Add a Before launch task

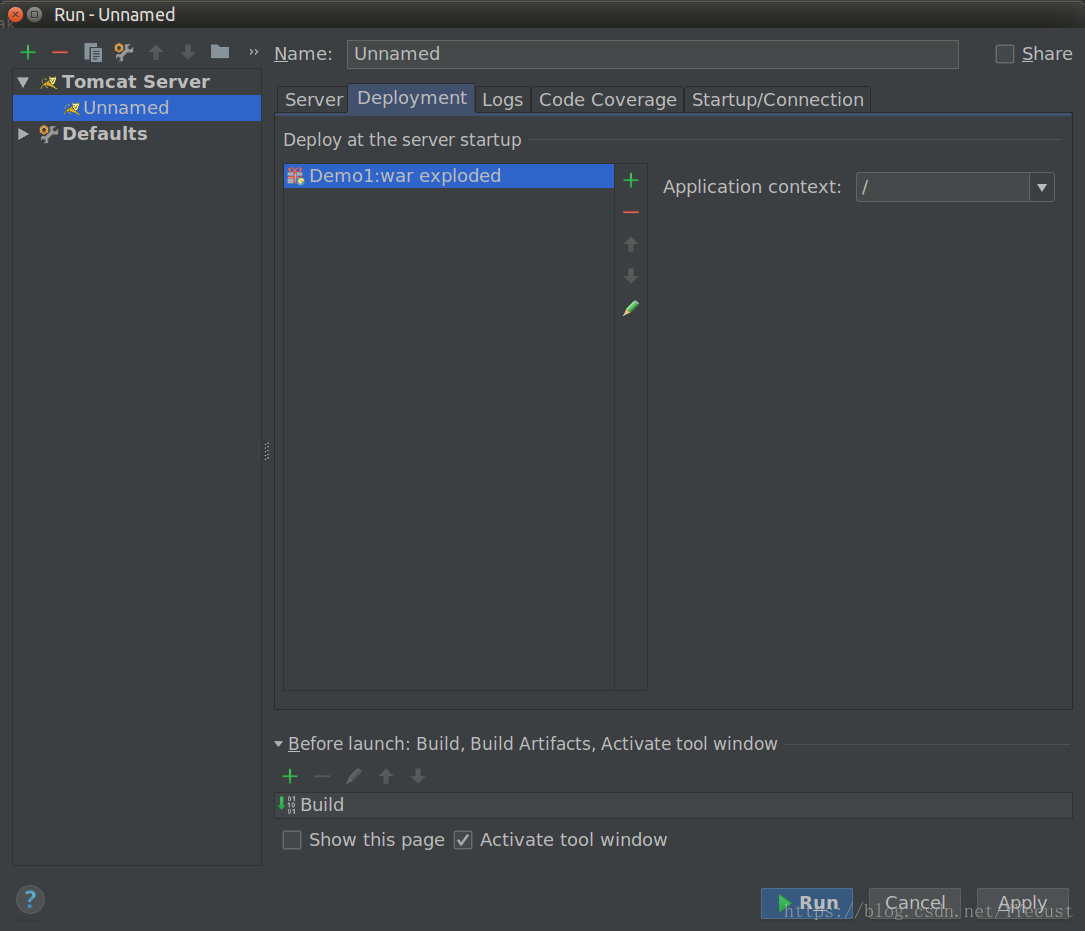click(x=290, y=777)
